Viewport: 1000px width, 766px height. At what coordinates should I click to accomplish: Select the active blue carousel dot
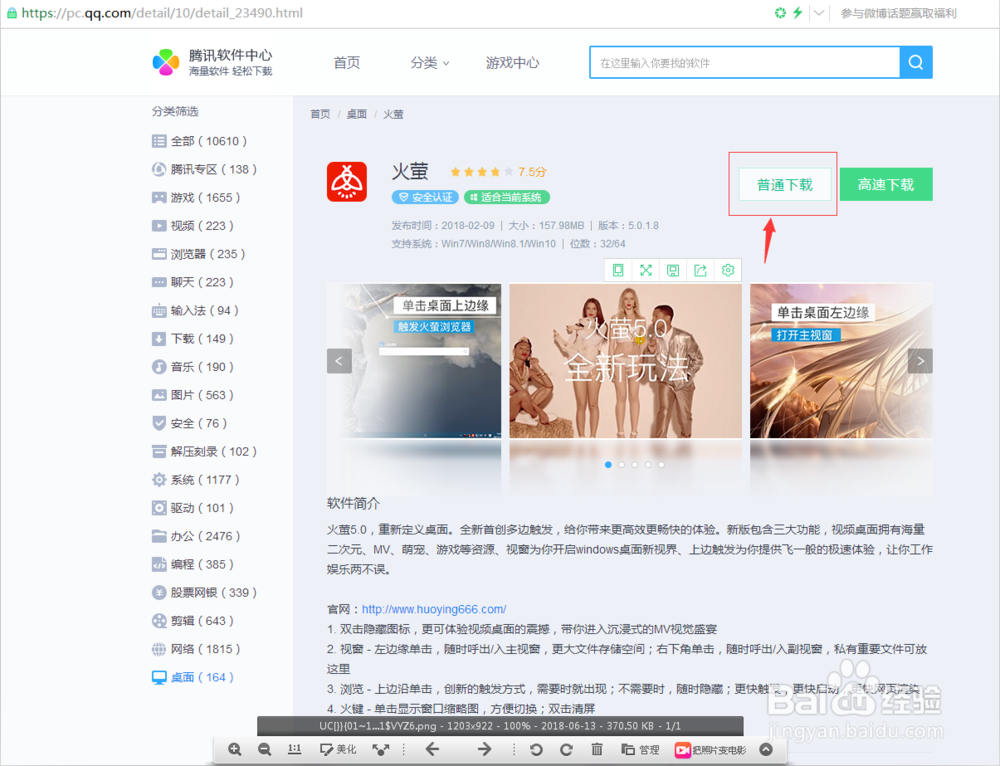coord(608,464)
